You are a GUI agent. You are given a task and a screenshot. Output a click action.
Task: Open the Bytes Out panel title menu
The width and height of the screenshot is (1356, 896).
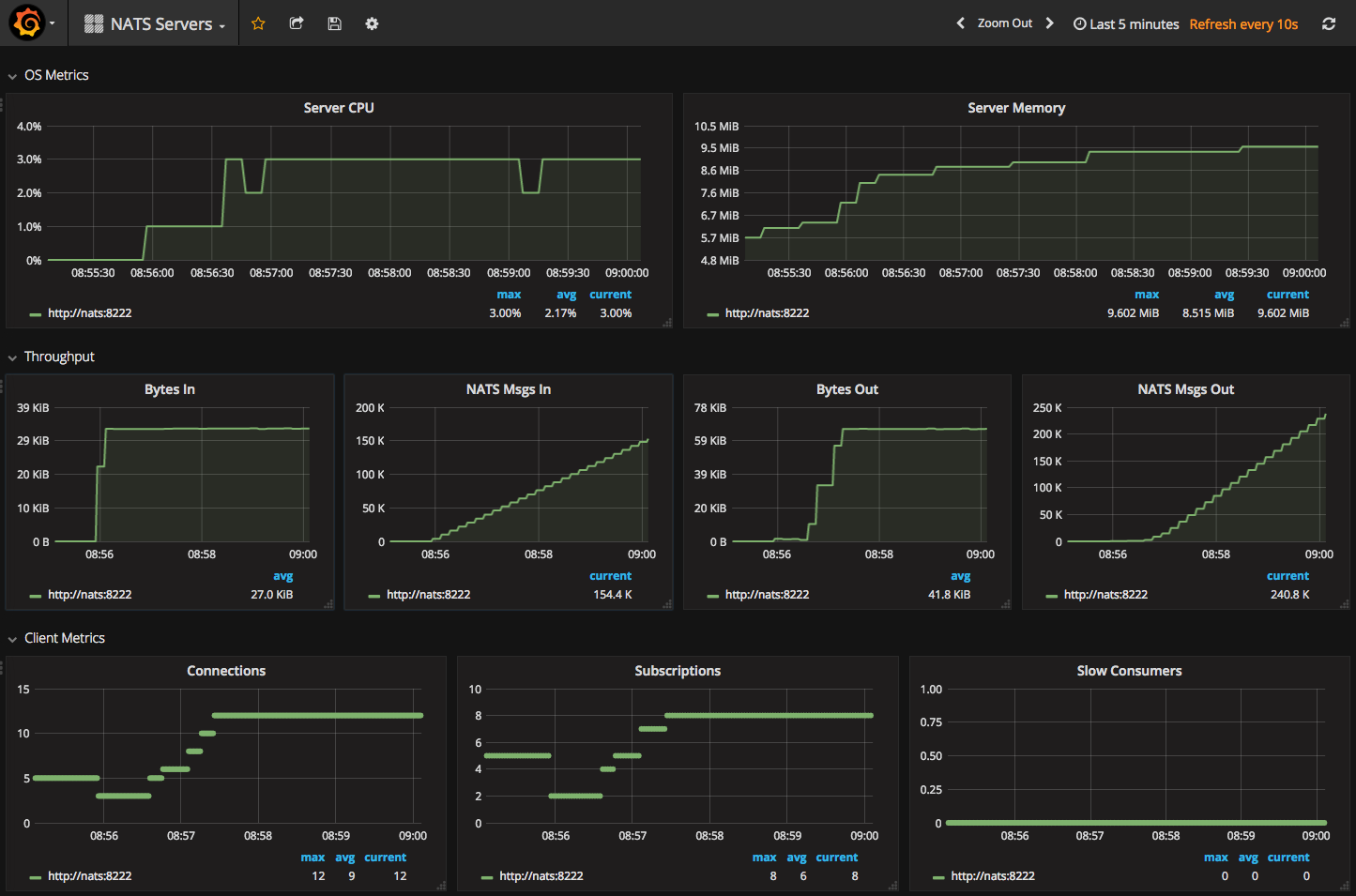[x=847, y=389]
